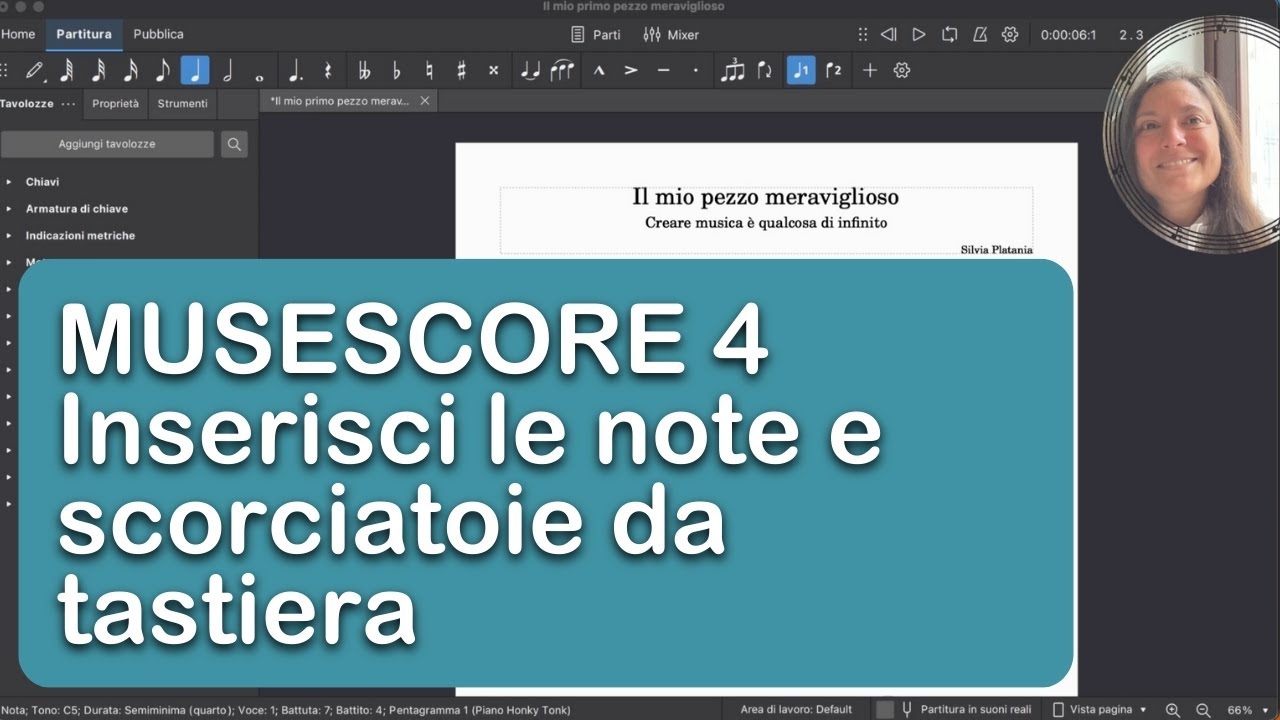
Task: Switch to the Partitura tab
Action: click(84, 34)
